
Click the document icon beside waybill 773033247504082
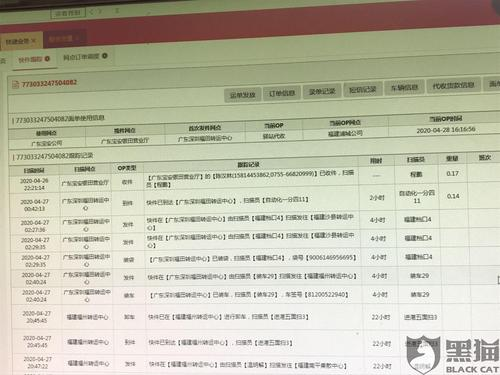tap(15, 84)
